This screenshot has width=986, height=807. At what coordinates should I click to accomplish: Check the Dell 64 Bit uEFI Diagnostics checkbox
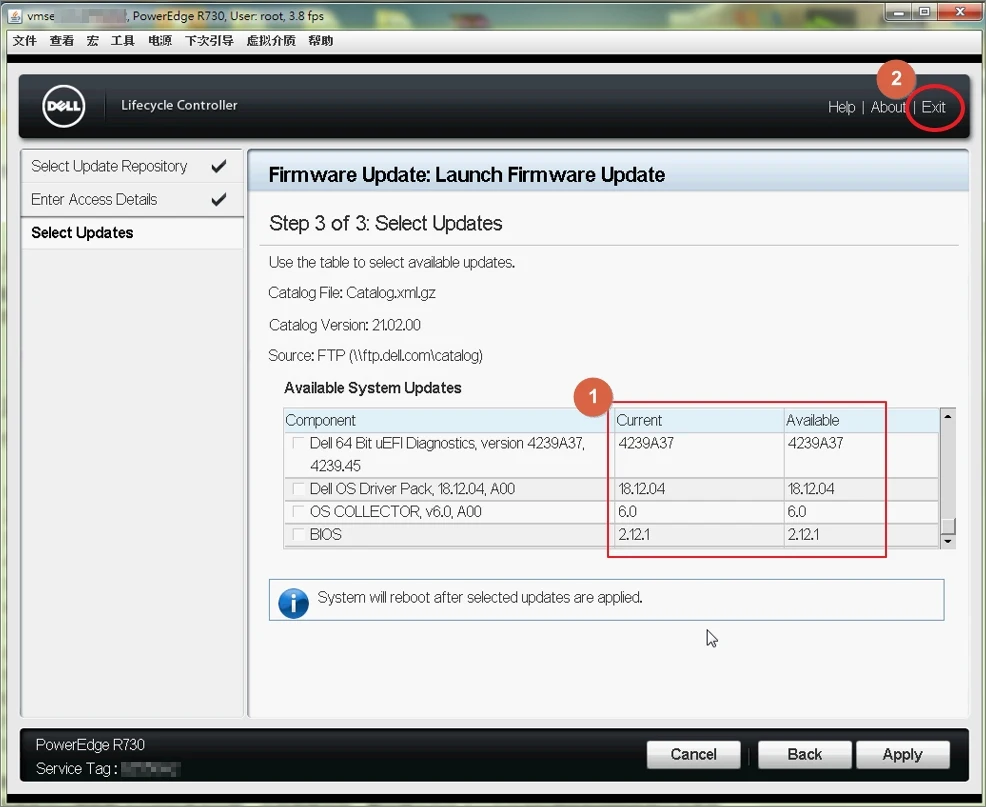coord(298,443)
